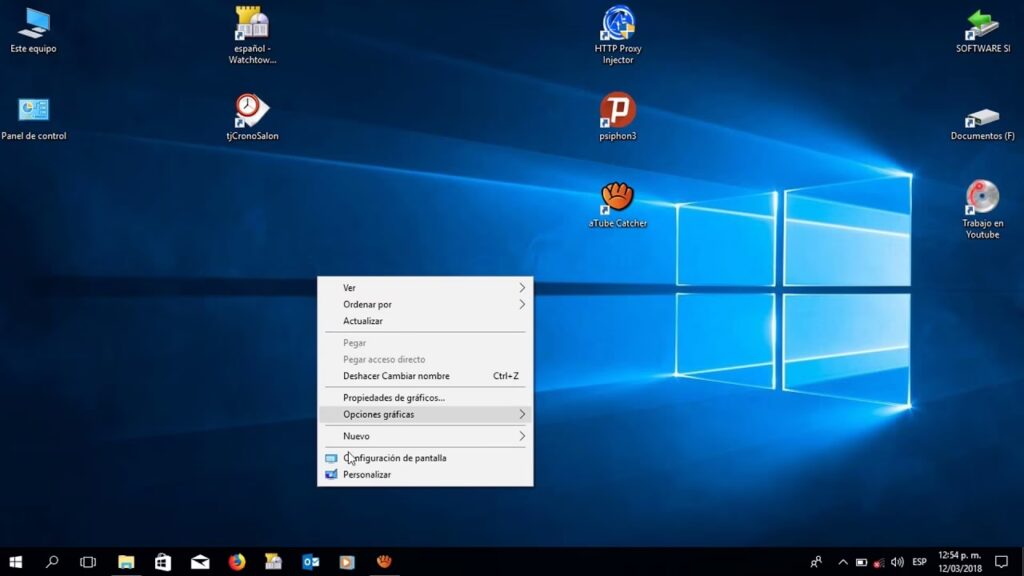Click the Windows Start button
1024x576 pixels.
coord(16,562)
